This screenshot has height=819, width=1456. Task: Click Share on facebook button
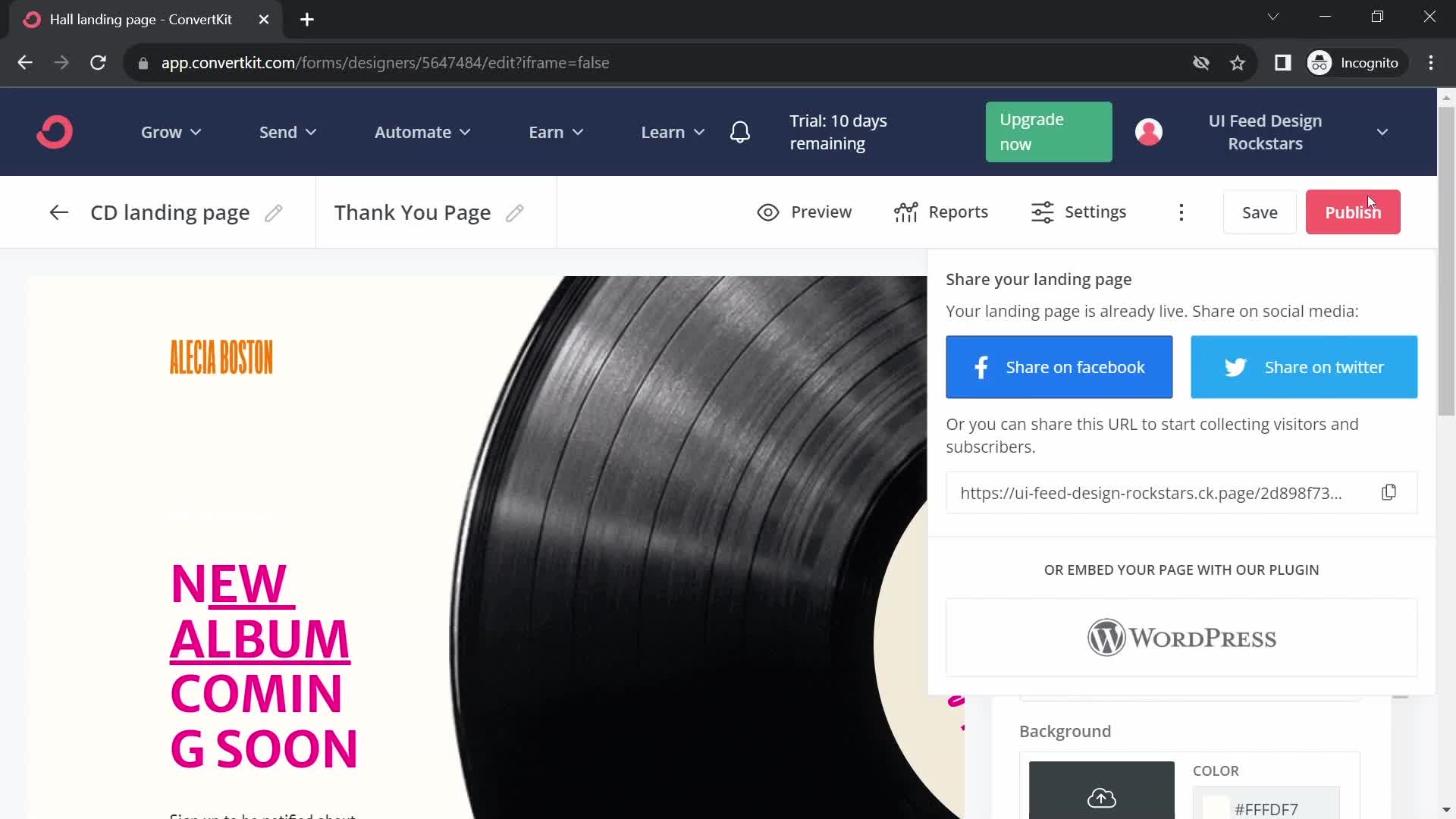pyautogui.click(x=1058, y=366)
